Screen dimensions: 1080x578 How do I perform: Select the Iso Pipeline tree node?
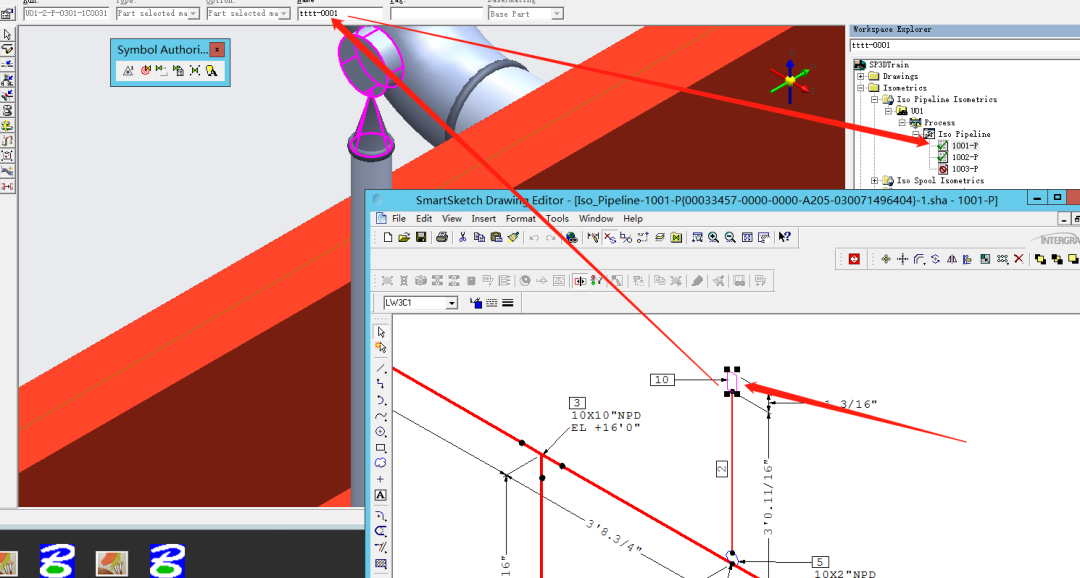coord(964,134)
